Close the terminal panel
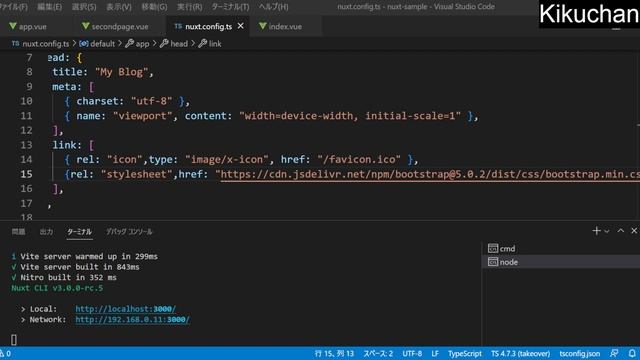The image size is (640, 360). coord(634,231)
